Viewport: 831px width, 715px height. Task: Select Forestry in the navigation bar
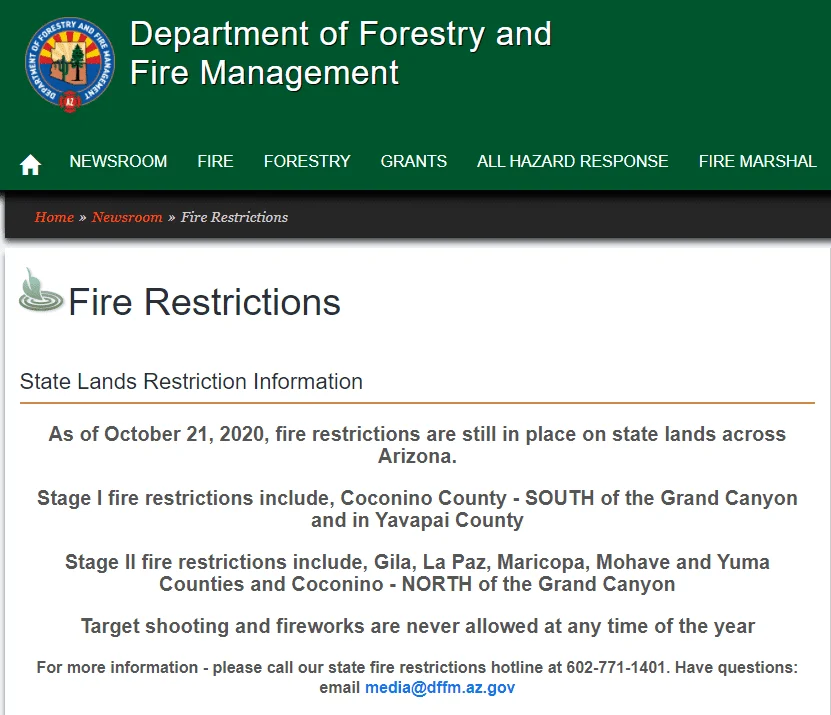[307, 161]
